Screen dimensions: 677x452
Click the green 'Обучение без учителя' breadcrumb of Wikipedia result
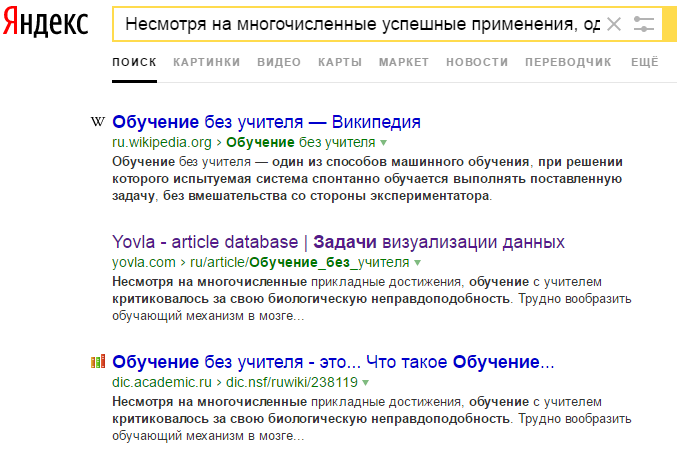coord(301,142)
